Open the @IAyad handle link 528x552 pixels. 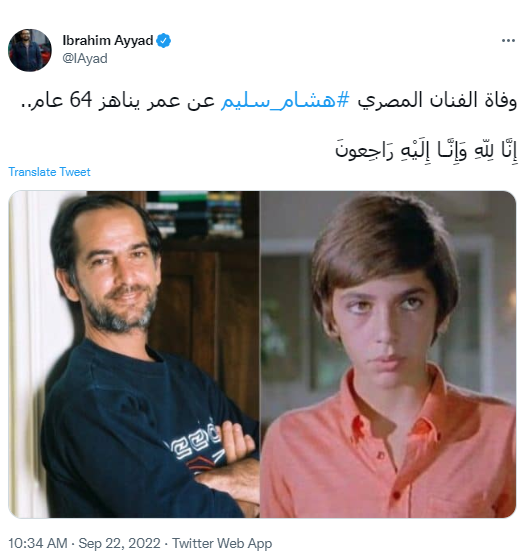point(85,58)
